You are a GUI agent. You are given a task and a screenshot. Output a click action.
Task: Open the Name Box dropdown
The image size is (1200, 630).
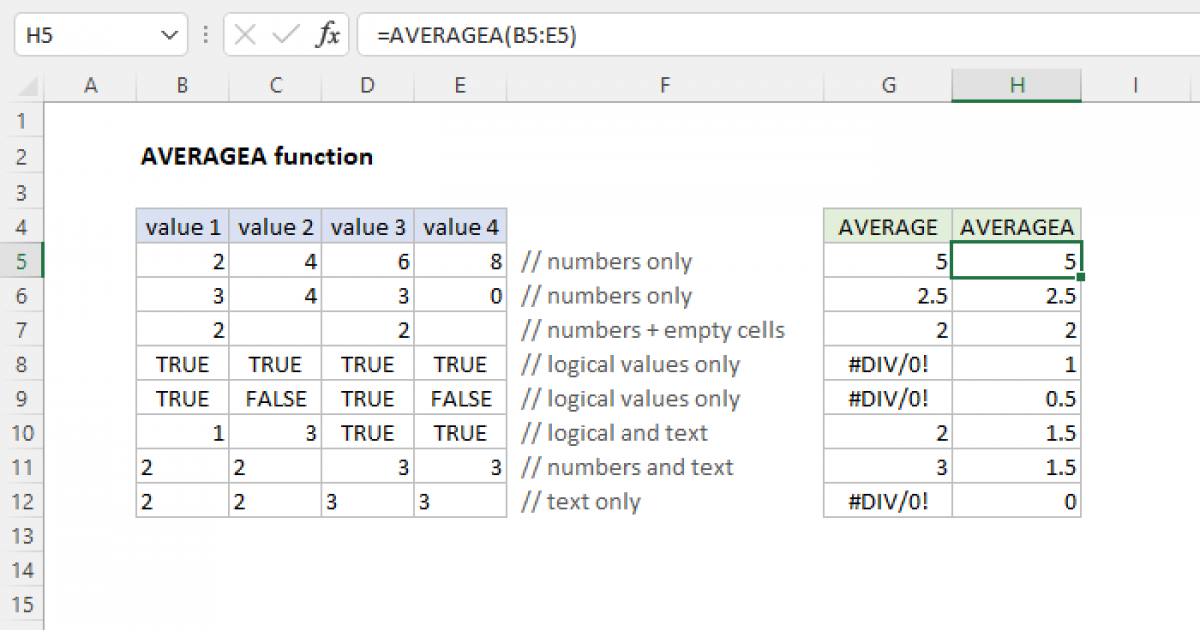tap(170, 33)
